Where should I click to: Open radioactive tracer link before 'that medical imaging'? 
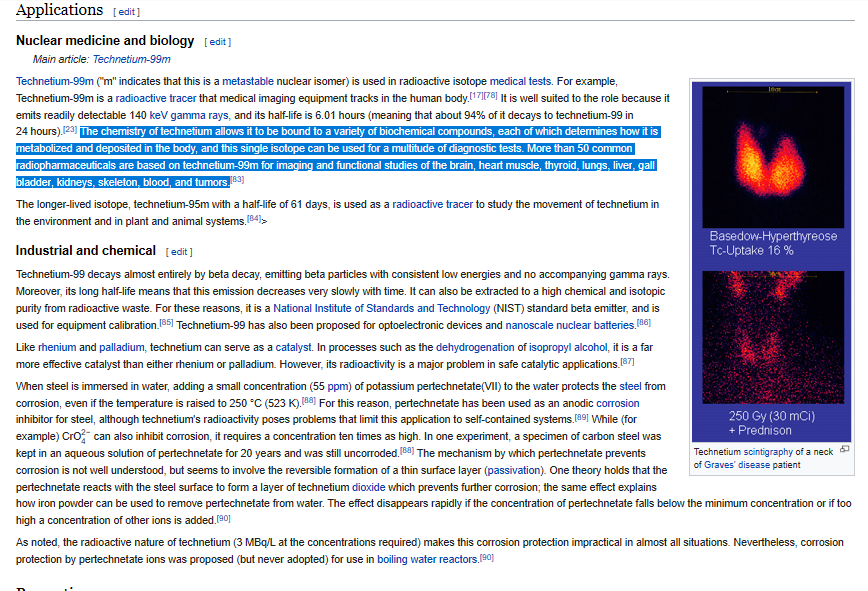[x=156, y=98]
